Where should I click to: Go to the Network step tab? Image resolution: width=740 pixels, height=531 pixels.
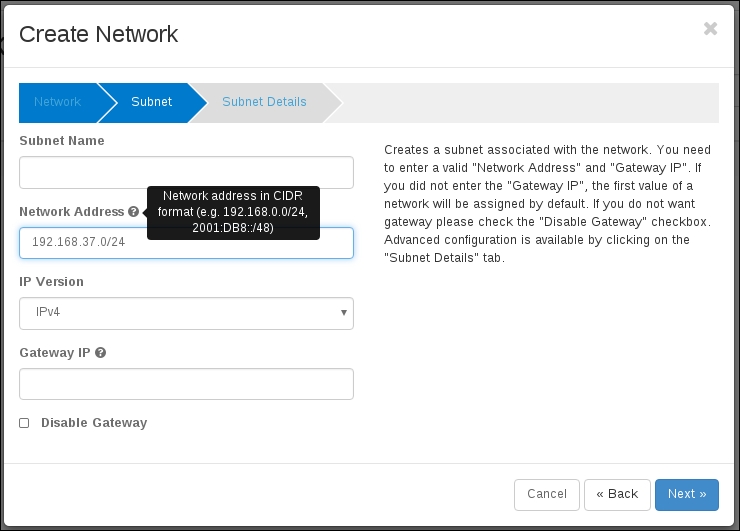[57, 102]
